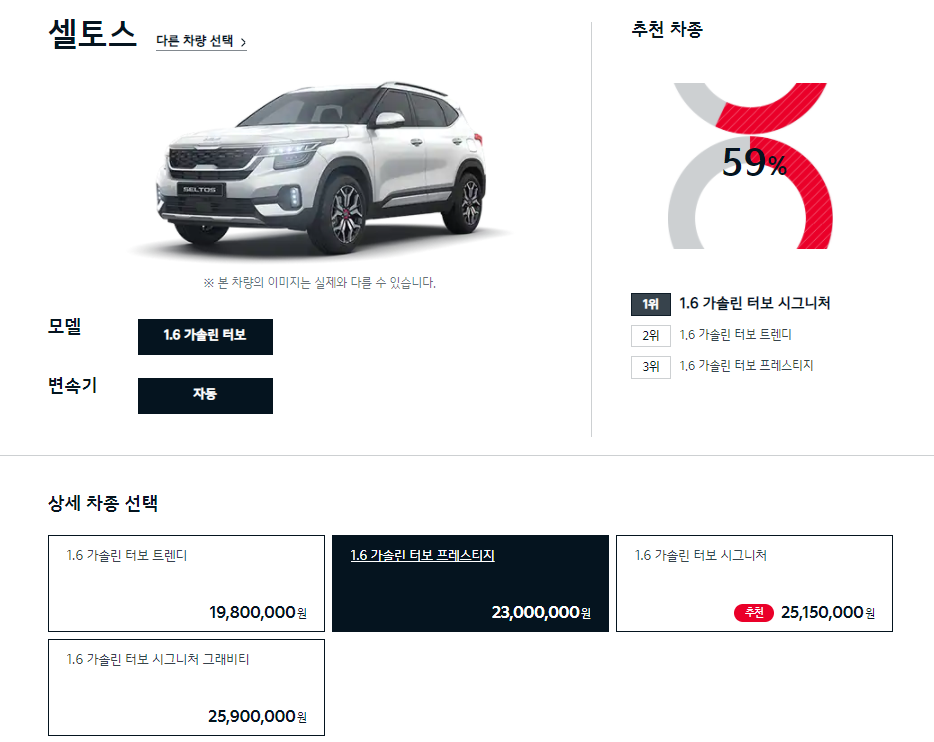Click the 셀토스 heading title

pos(92,34)
